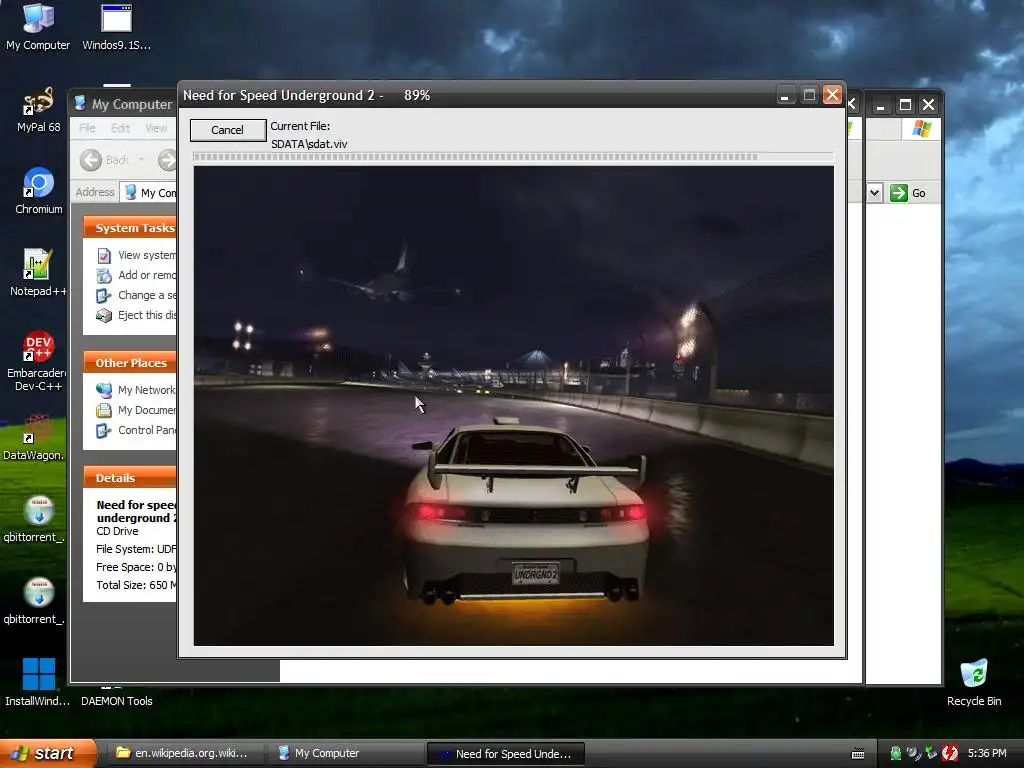Click the red tray icon beside clock
This screenshot has width=1024, height=768.
[950, 753]
